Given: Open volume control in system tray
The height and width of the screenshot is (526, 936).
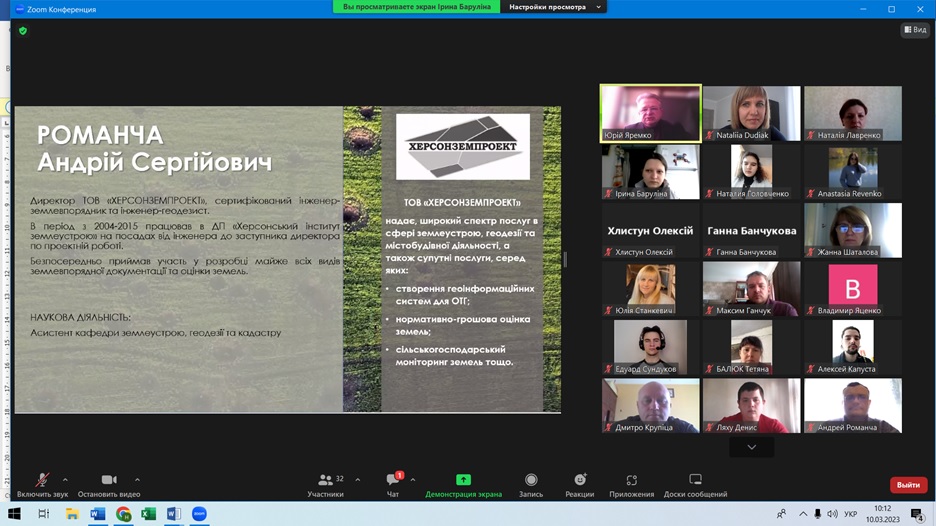Looking at the screenshot, I should 832,514.
